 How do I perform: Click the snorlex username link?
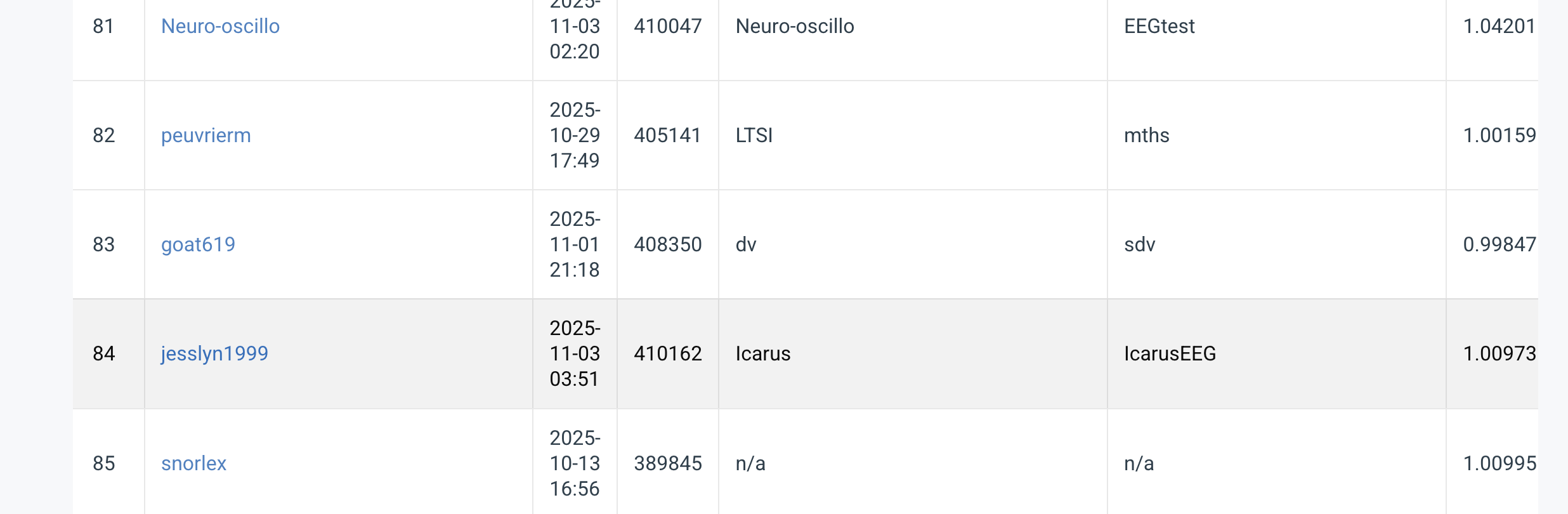(x=193, y=463)
